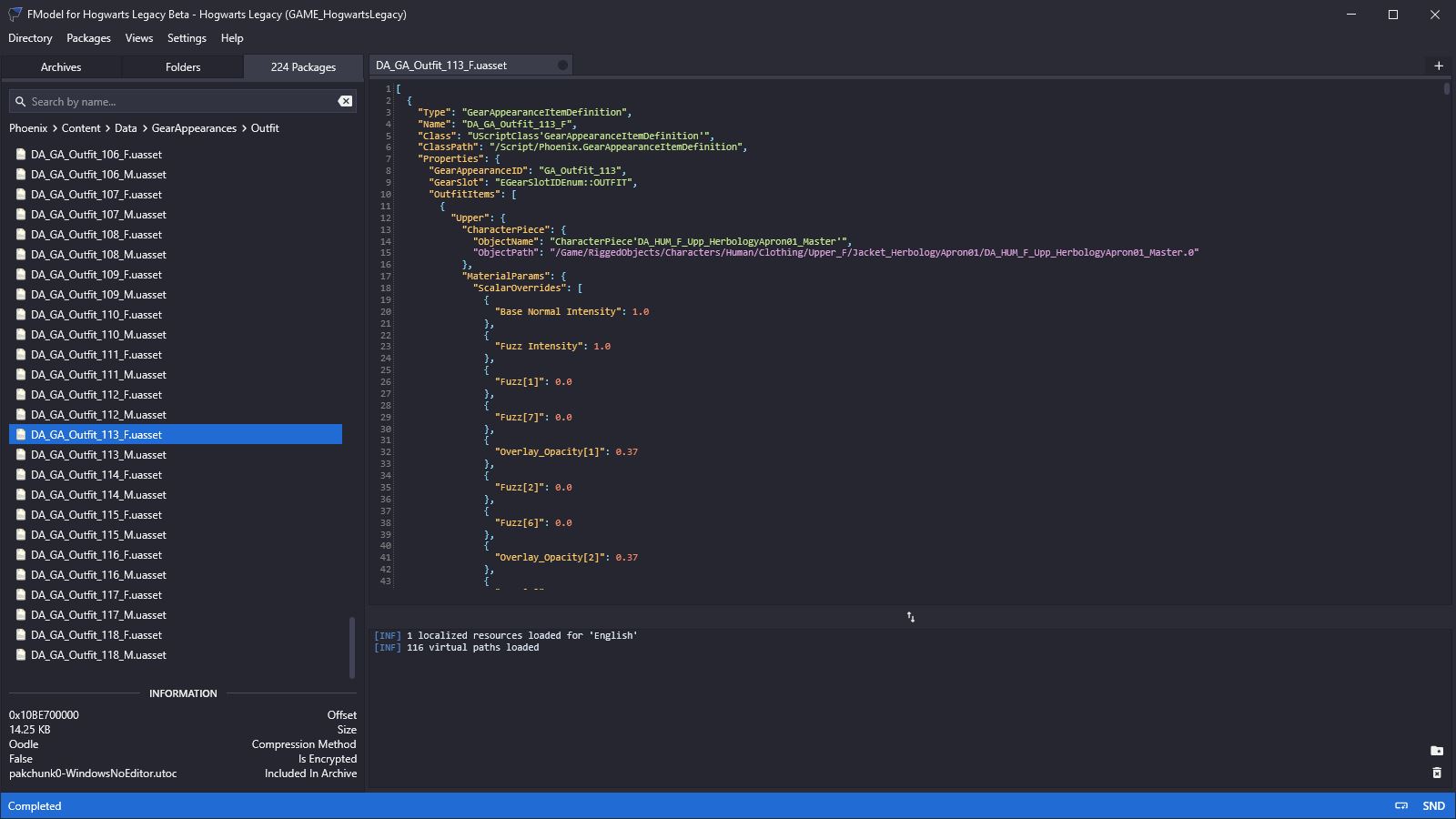The height and width of the screenshot is (819, 1456).
Task: Click file icon of DA_GA_Outfit_110_F.uasset
Action: 21,315
